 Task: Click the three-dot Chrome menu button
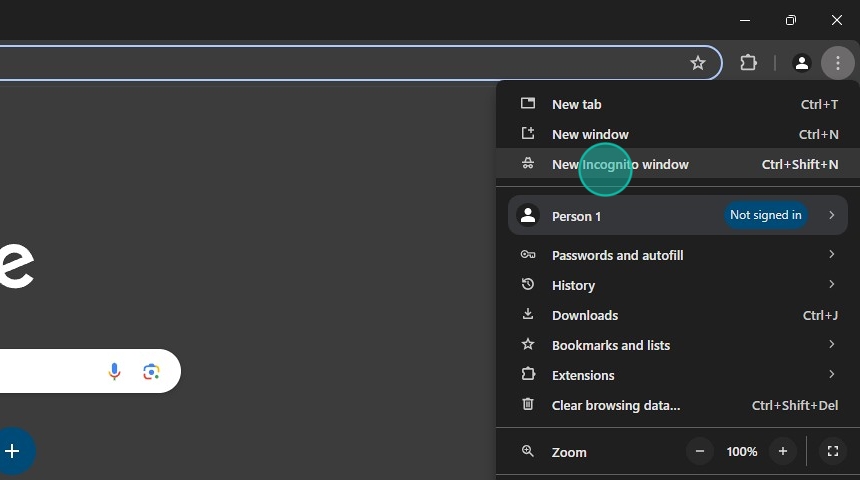coord(838,63)
